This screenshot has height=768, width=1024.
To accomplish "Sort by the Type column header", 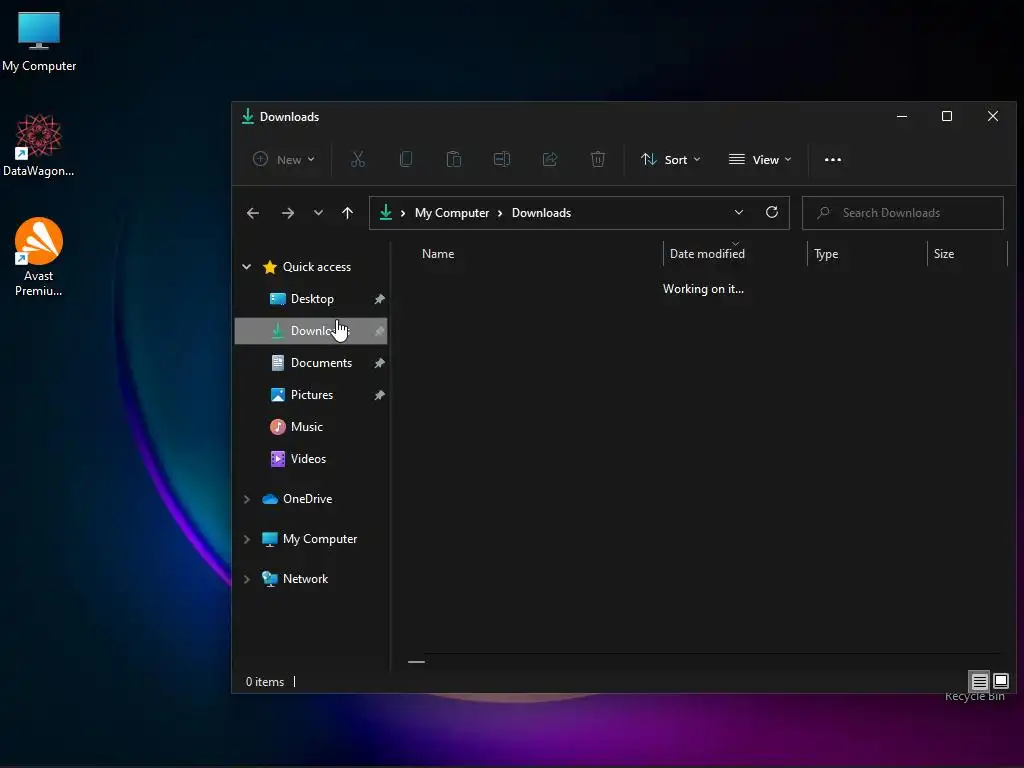I will tap(826, 254).
